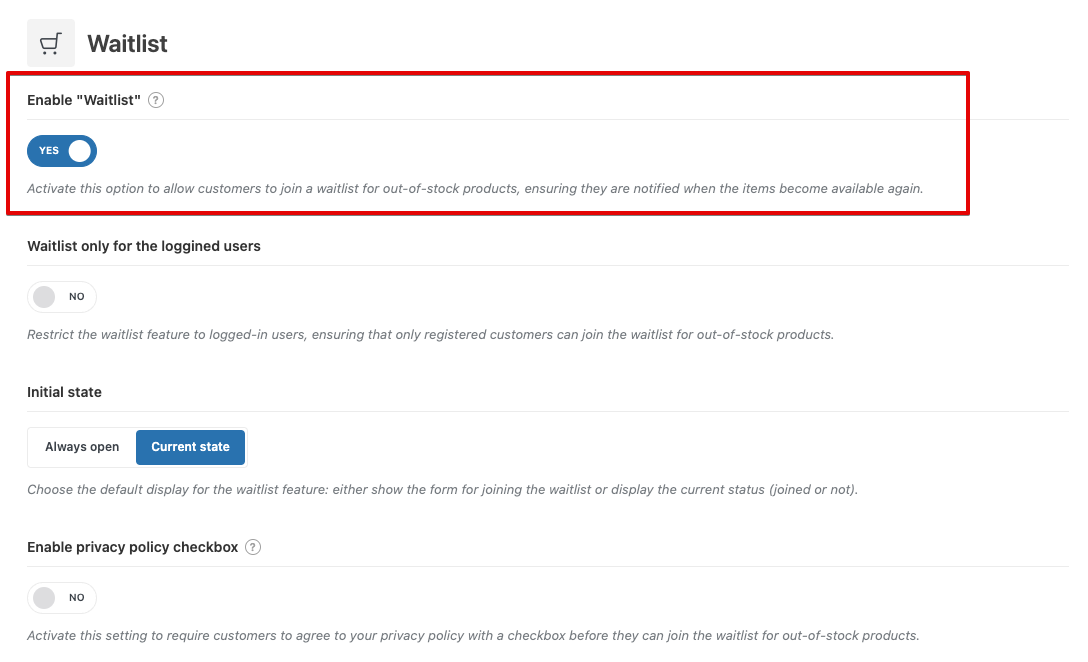
Task: Click the Enable privacy policy checkbox label
Action: 133,547
